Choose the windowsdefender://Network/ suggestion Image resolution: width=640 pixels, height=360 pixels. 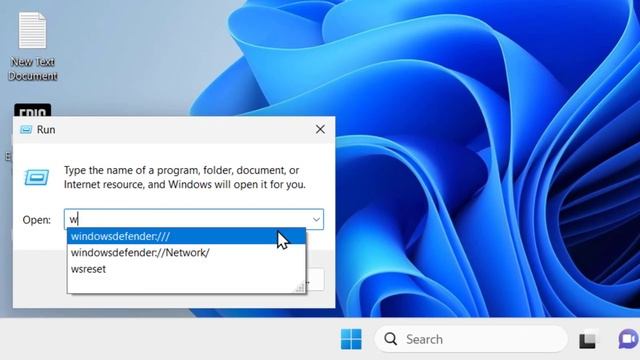187,253
